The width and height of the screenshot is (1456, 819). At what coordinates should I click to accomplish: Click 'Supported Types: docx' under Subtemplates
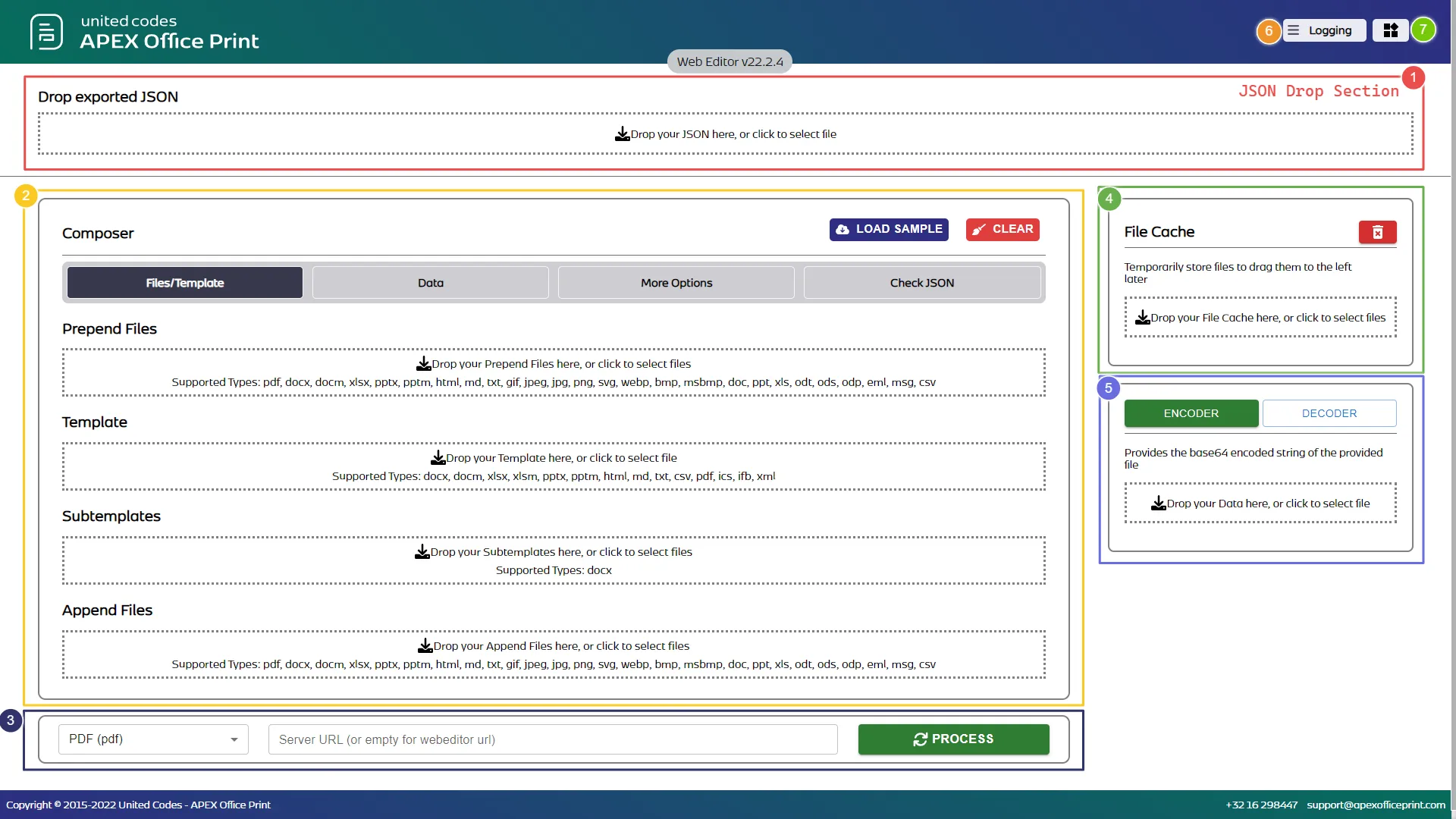click(554, 570)
